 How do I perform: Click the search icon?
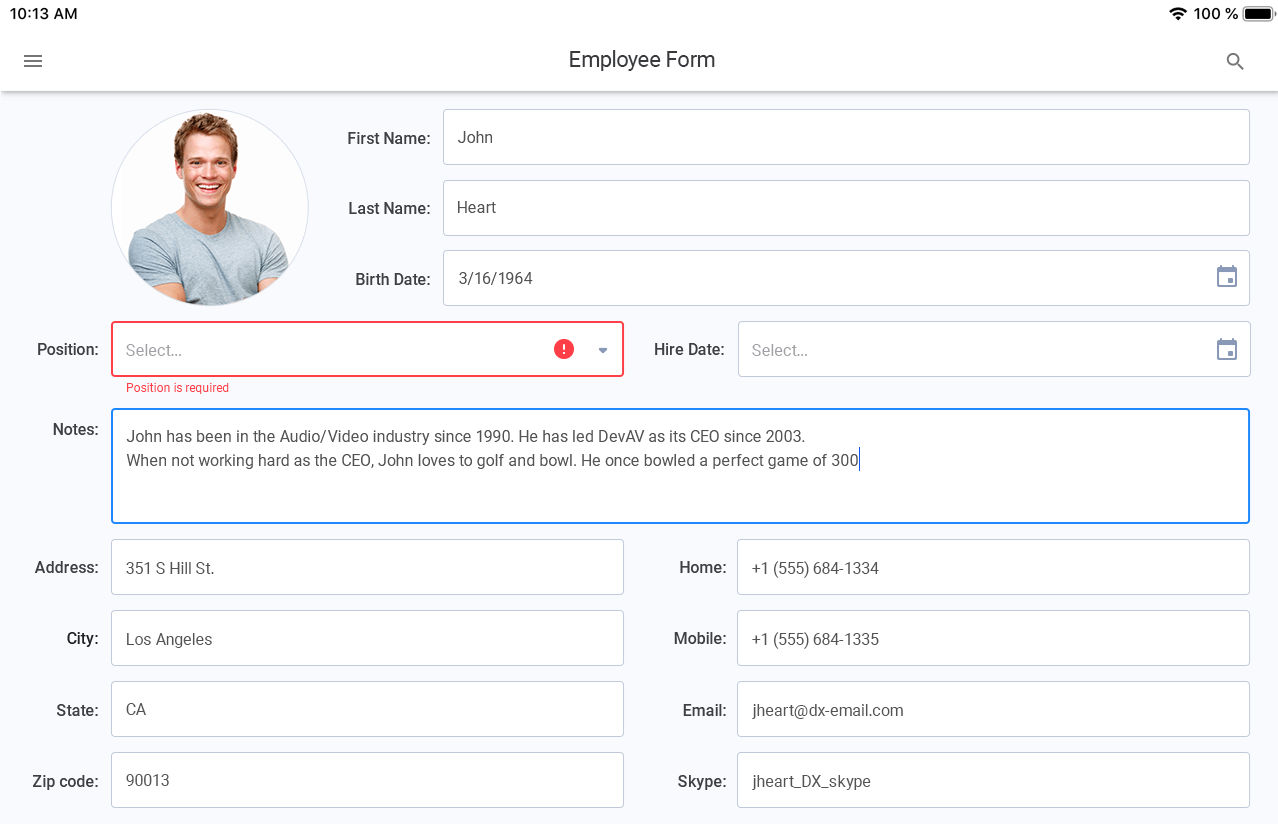pos(1234,61)
